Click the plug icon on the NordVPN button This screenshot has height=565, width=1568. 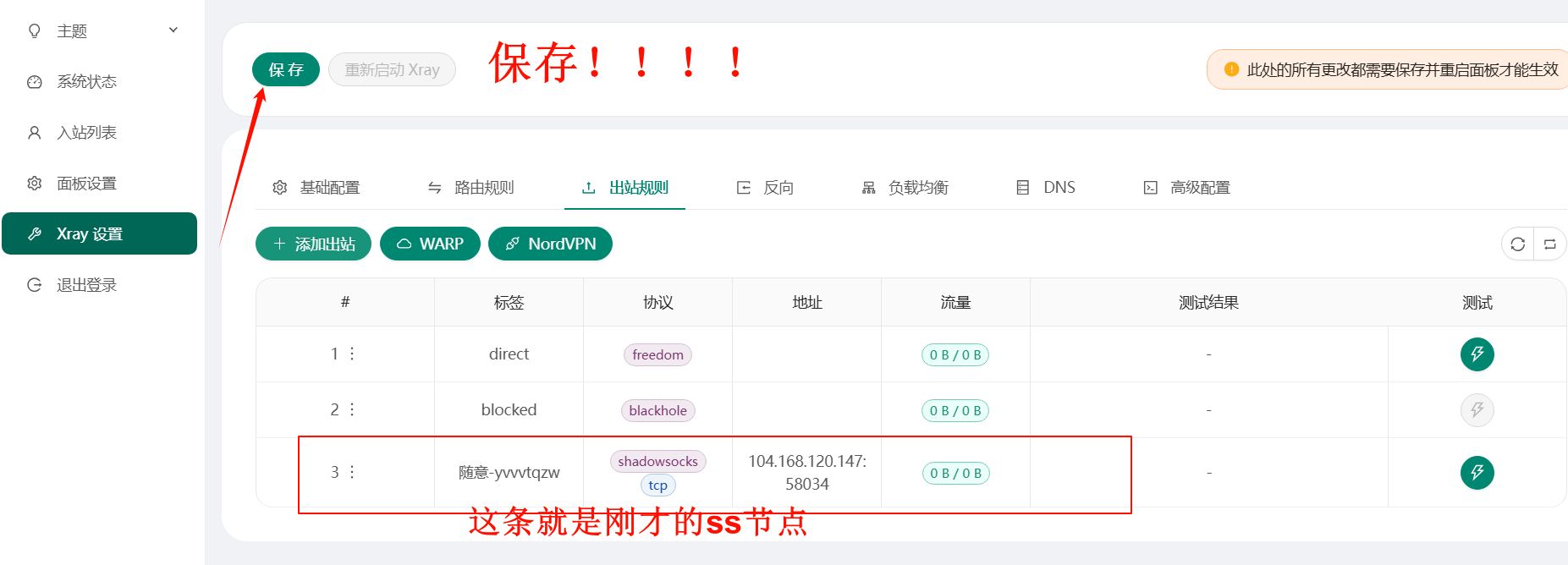[x=512, y=244]
